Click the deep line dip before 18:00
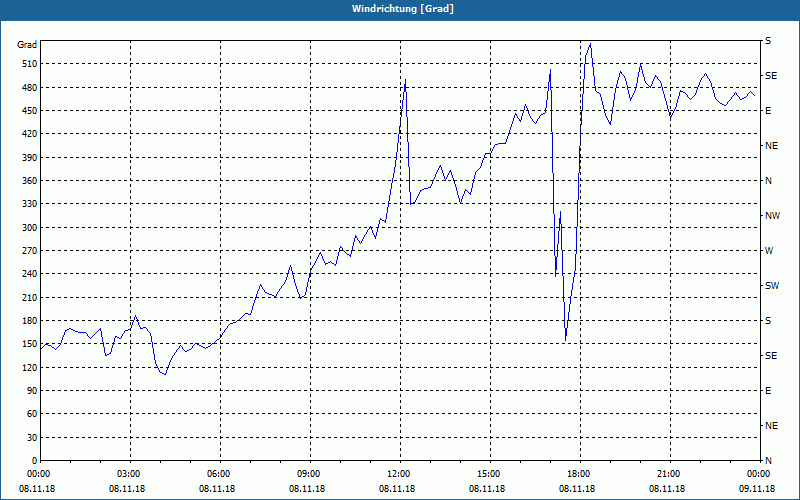Viewport: 800px width, 500px height. [x=565, y=340]
